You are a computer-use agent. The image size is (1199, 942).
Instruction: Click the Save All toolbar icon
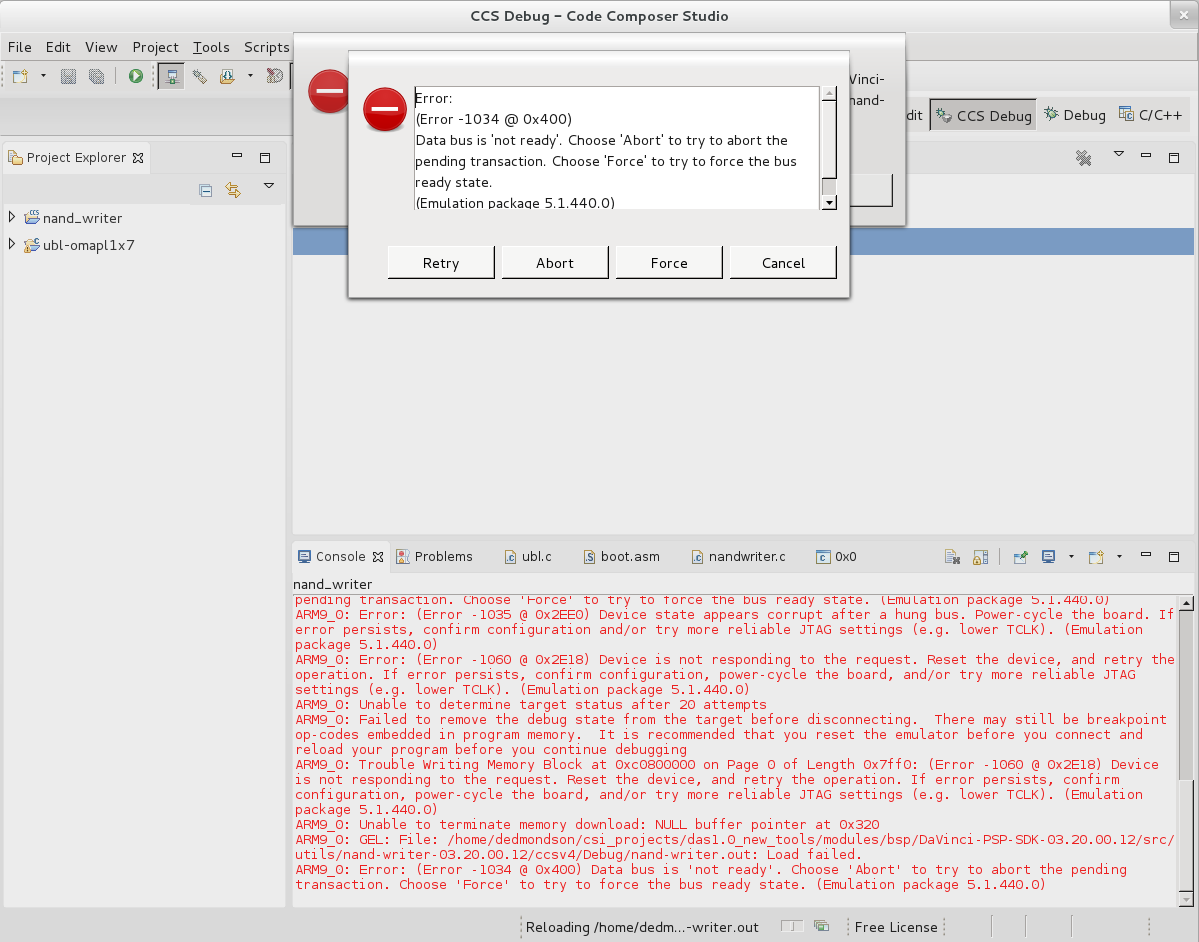click(x=96, y=76)
